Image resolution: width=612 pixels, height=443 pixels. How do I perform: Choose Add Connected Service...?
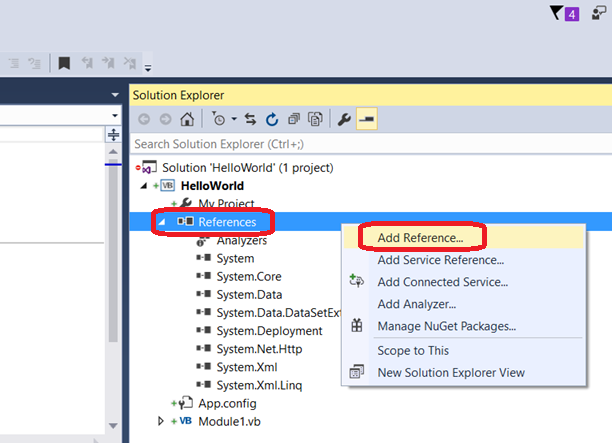point(464,282)
